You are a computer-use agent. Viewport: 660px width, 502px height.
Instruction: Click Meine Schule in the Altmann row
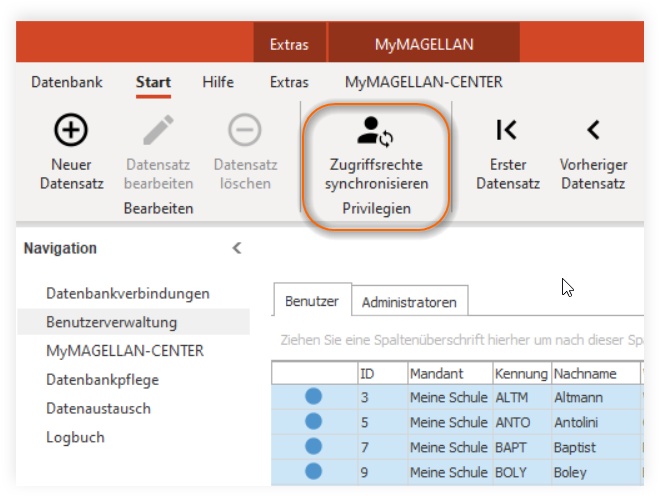tap(449, 397)
